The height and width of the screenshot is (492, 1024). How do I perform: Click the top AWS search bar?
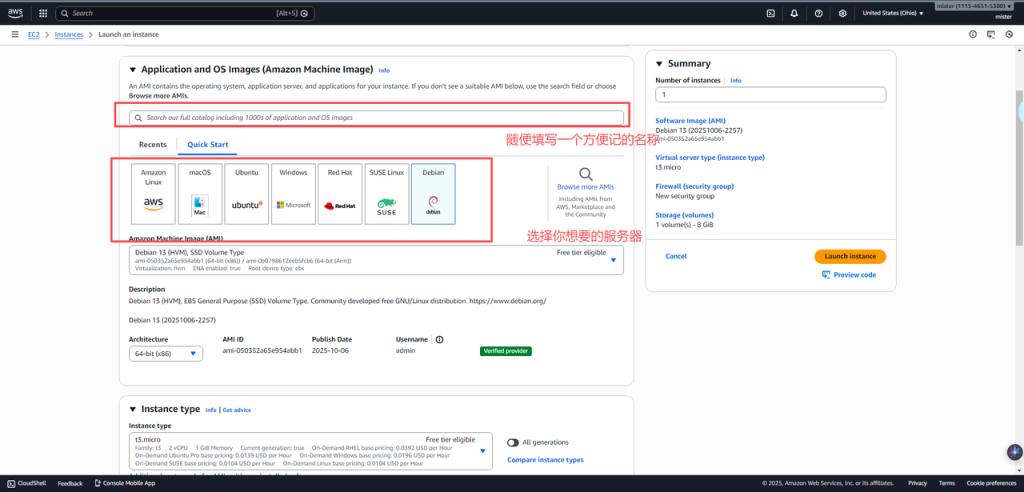[x=185, y=13]
